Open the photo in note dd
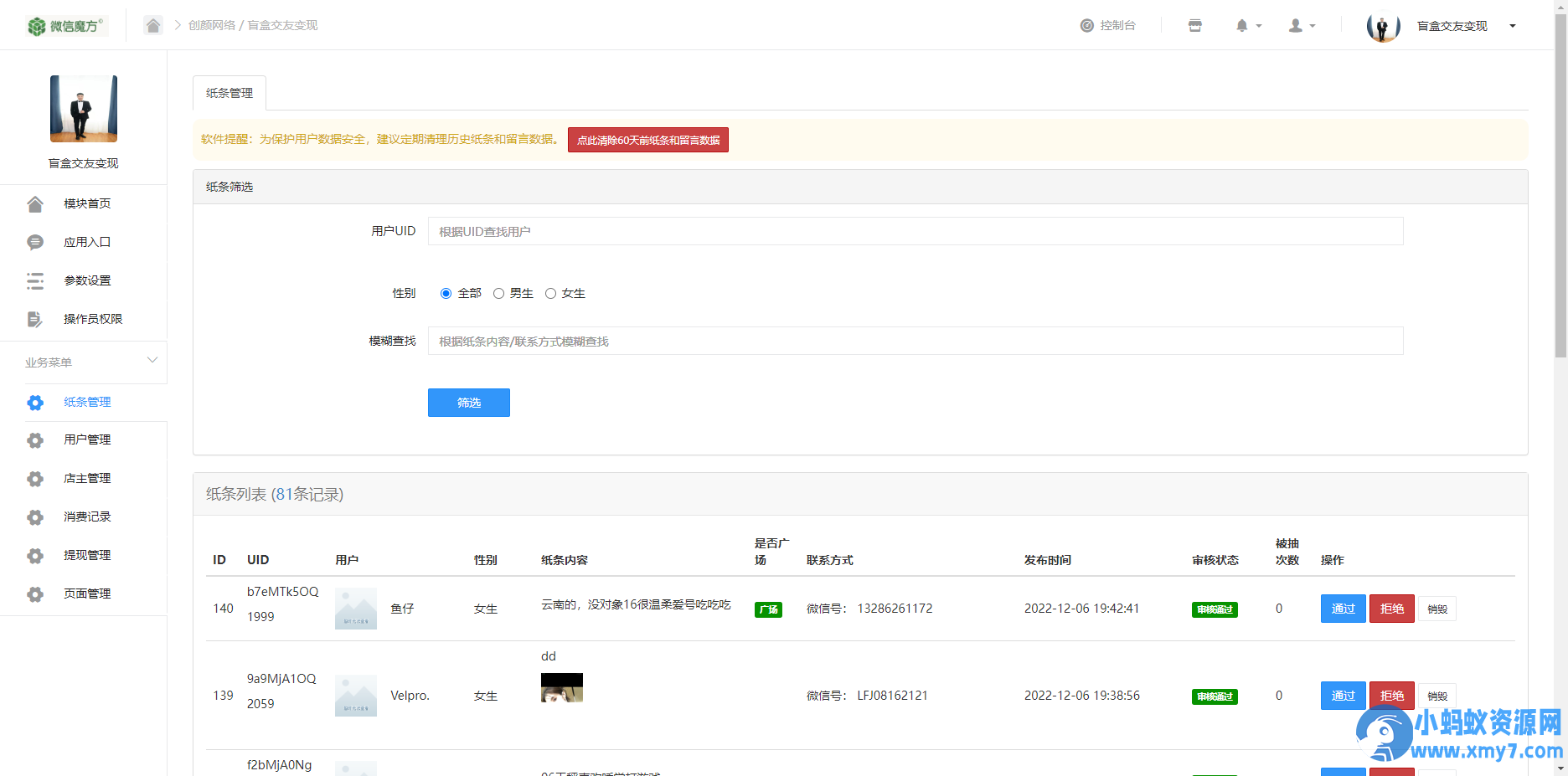1568x776 pixels. coord(562,687)
